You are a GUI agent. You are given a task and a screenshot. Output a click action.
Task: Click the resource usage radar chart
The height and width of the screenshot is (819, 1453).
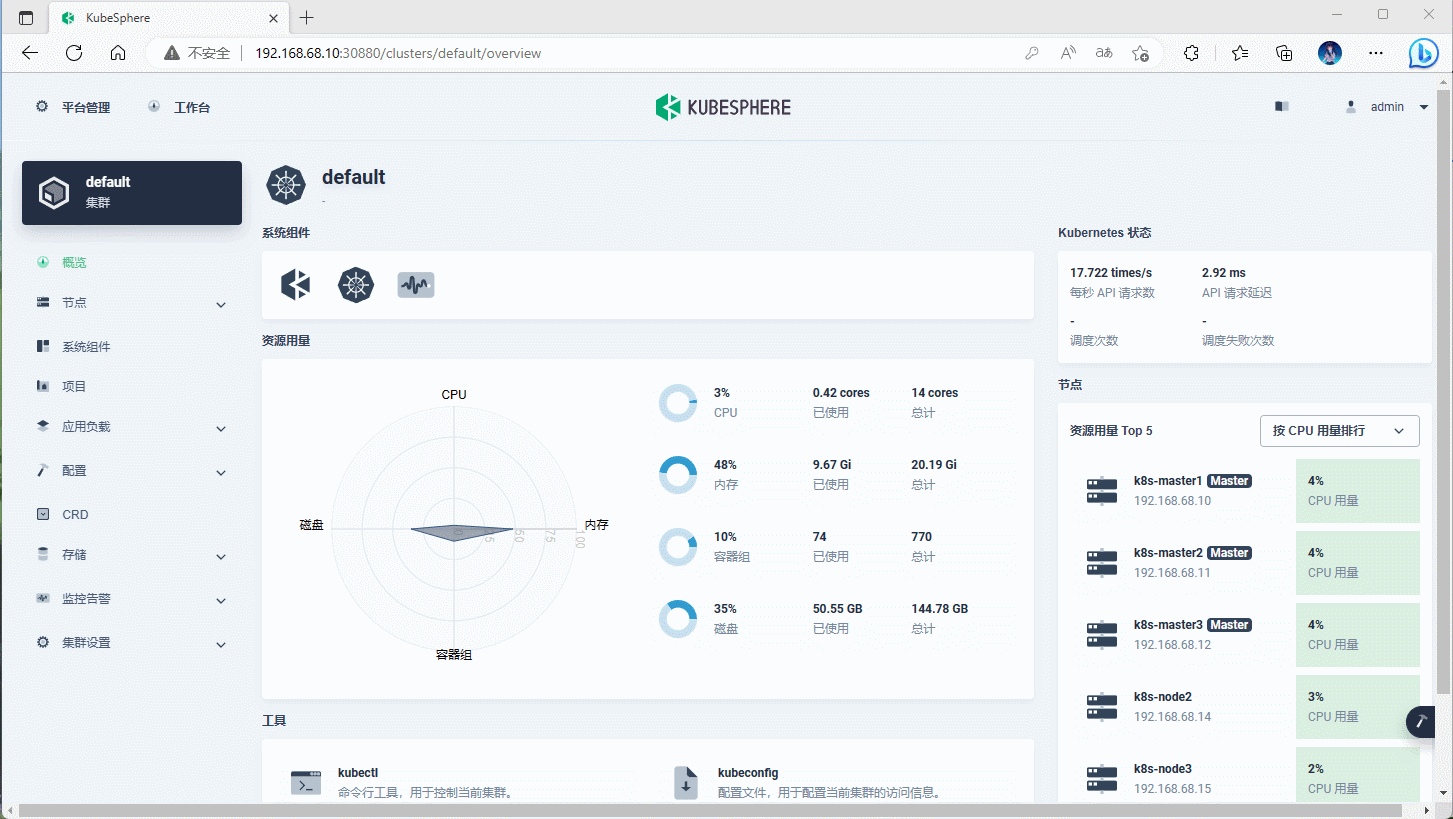[454, 529]
